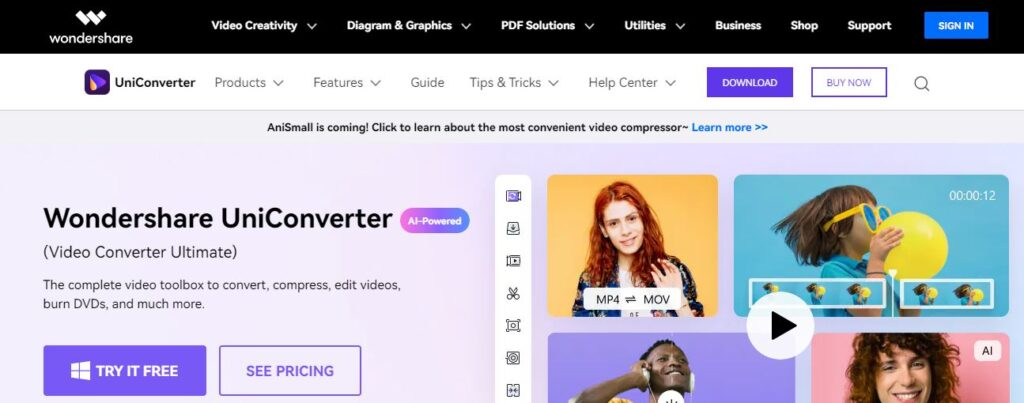Viewport: 1024px width, 403px height.
Task: Click the TRY IT FREE button
Action: tap(125, 370)
